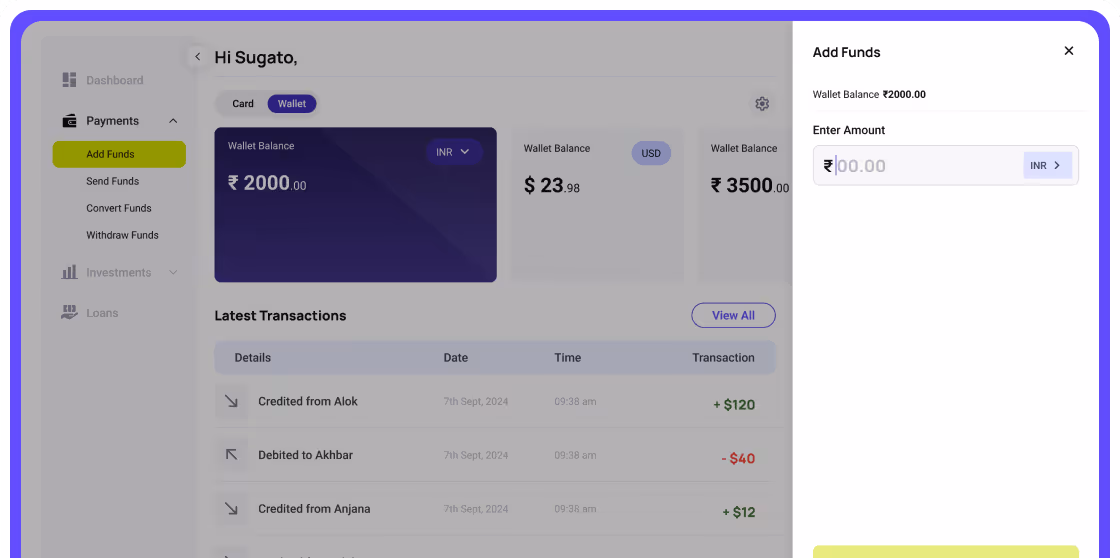Image resolution: width=1120 pixels, height=558 pixels.
Task: Select the $ 23.98 USD wallet card
Action: pos(597,204)
